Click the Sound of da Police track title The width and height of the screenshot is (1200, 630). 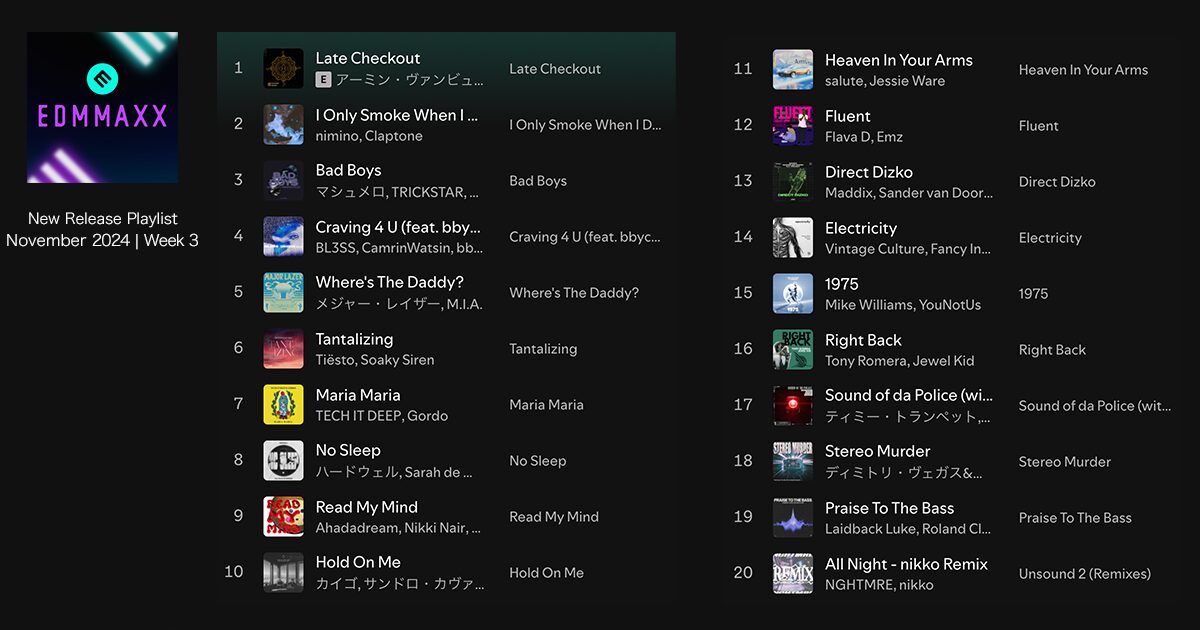point(909,395)
